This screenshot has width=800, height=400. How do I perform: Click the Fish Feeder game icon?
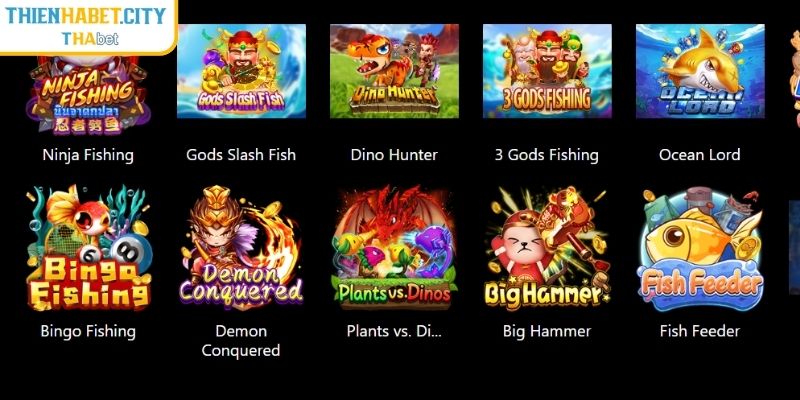point(700,248)
